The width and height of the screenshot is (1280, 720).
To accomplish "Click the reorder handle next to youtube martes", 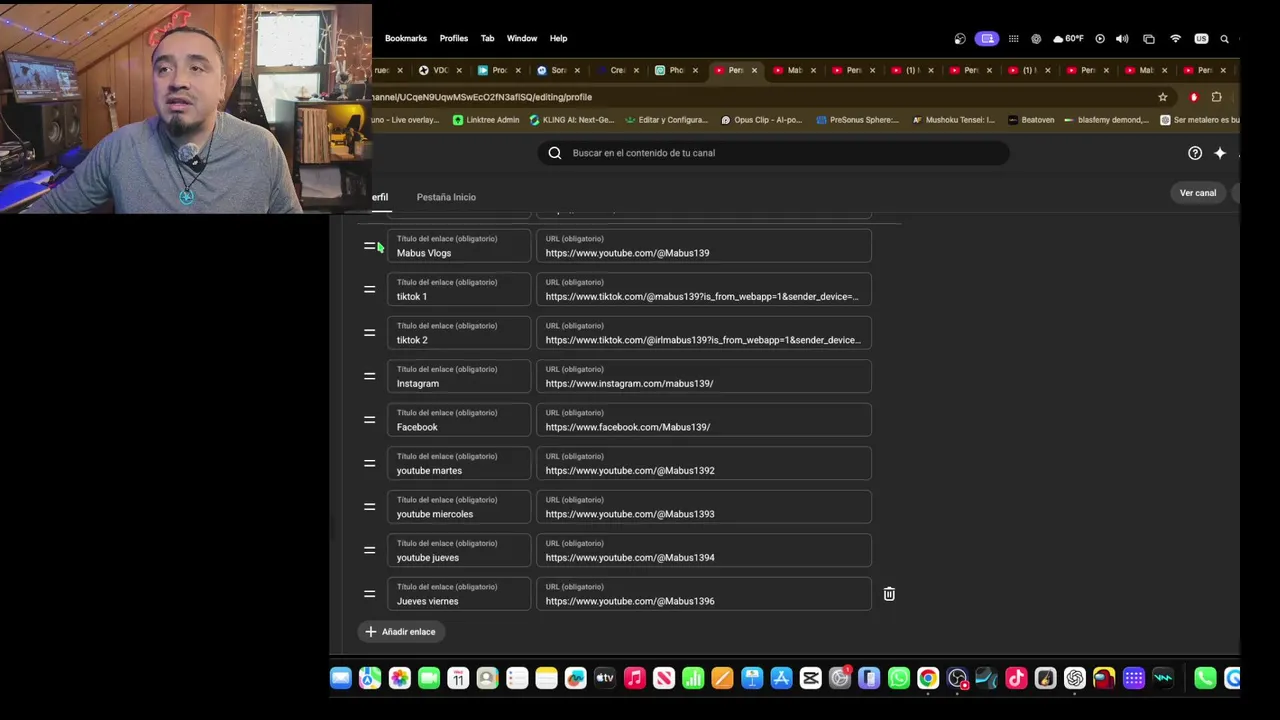I will 369,464.
